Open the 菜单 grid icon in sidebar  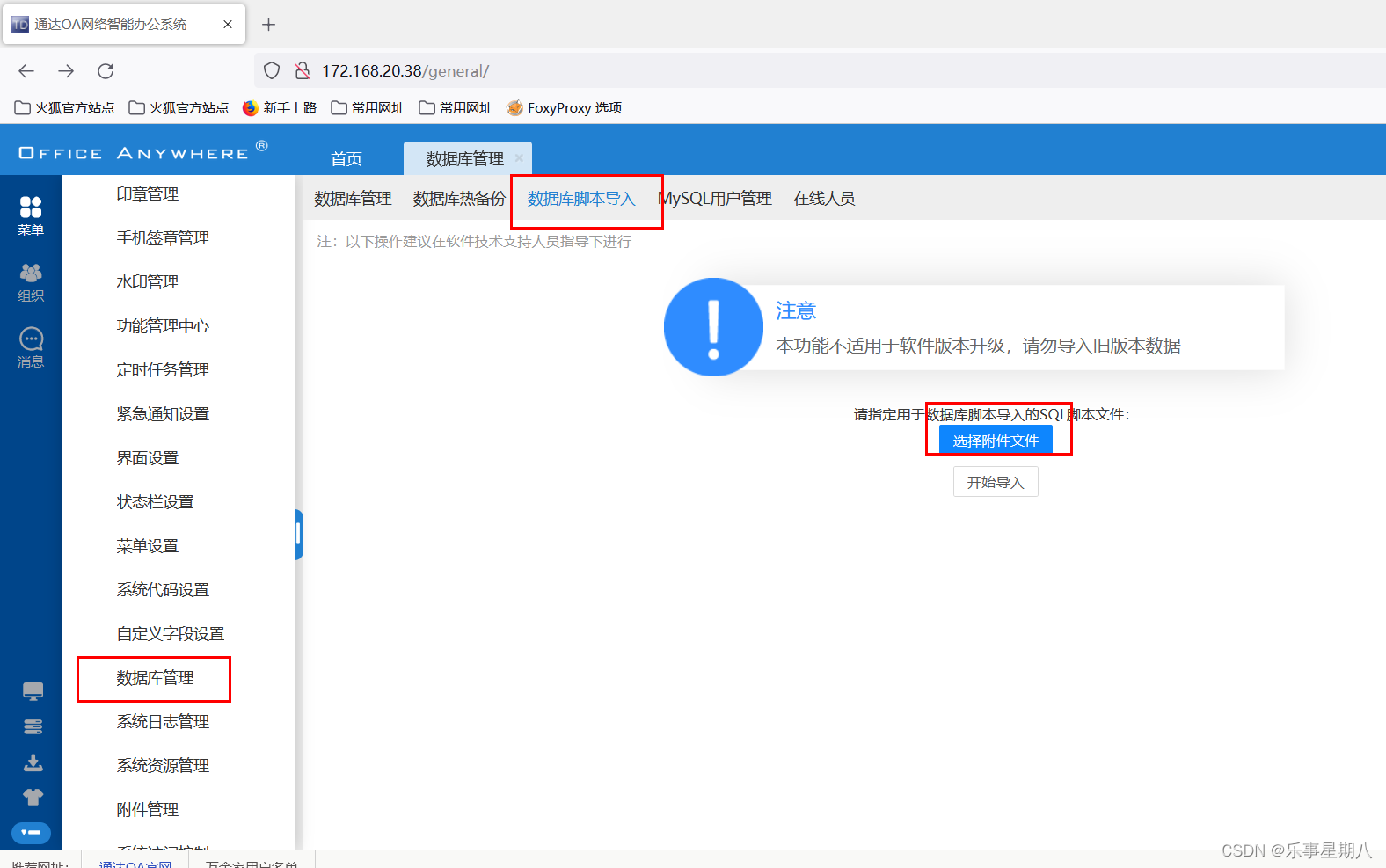tap(31, 215)
